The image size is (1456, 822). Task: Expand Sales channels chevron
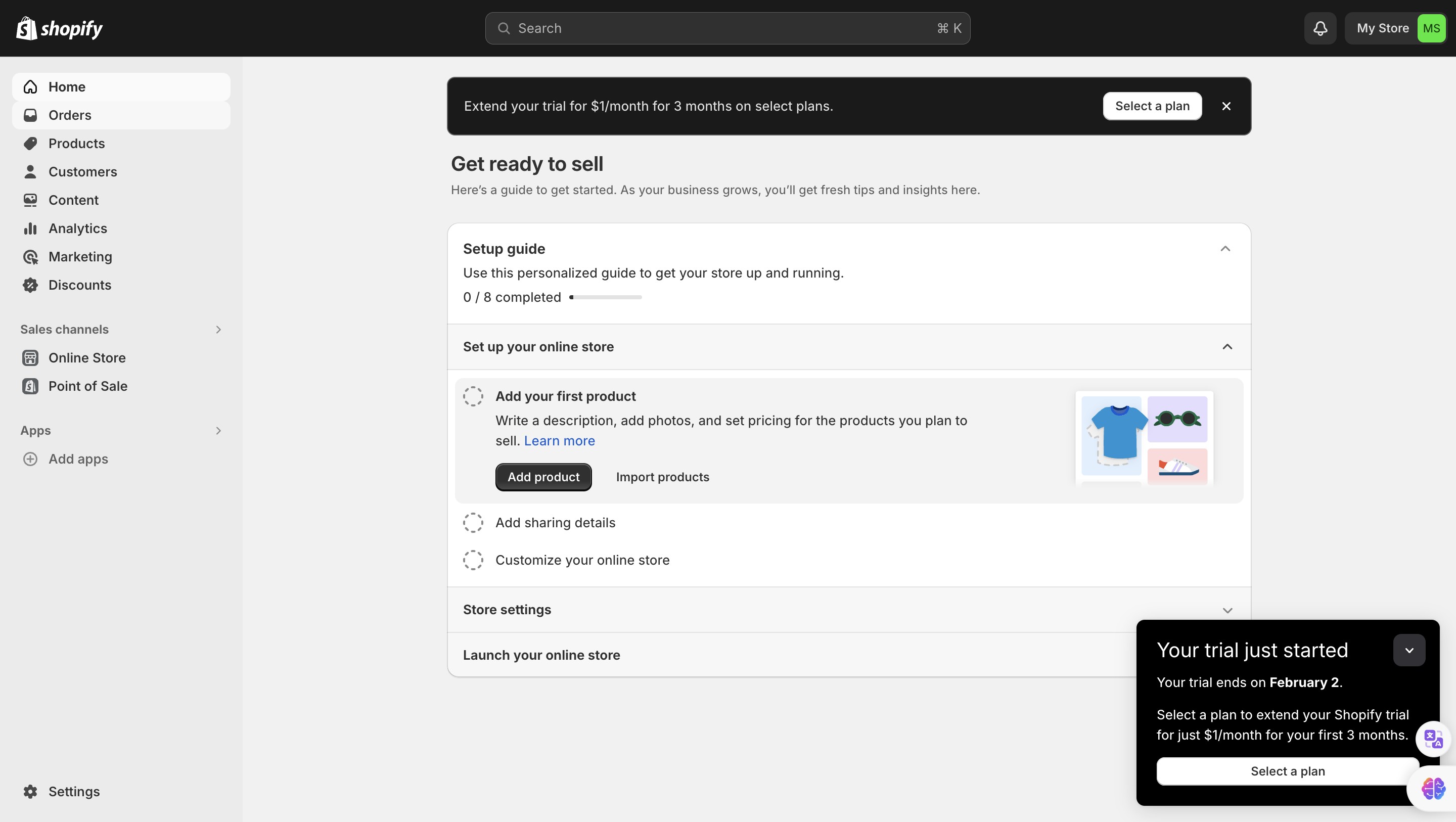[x=218, y=330]
